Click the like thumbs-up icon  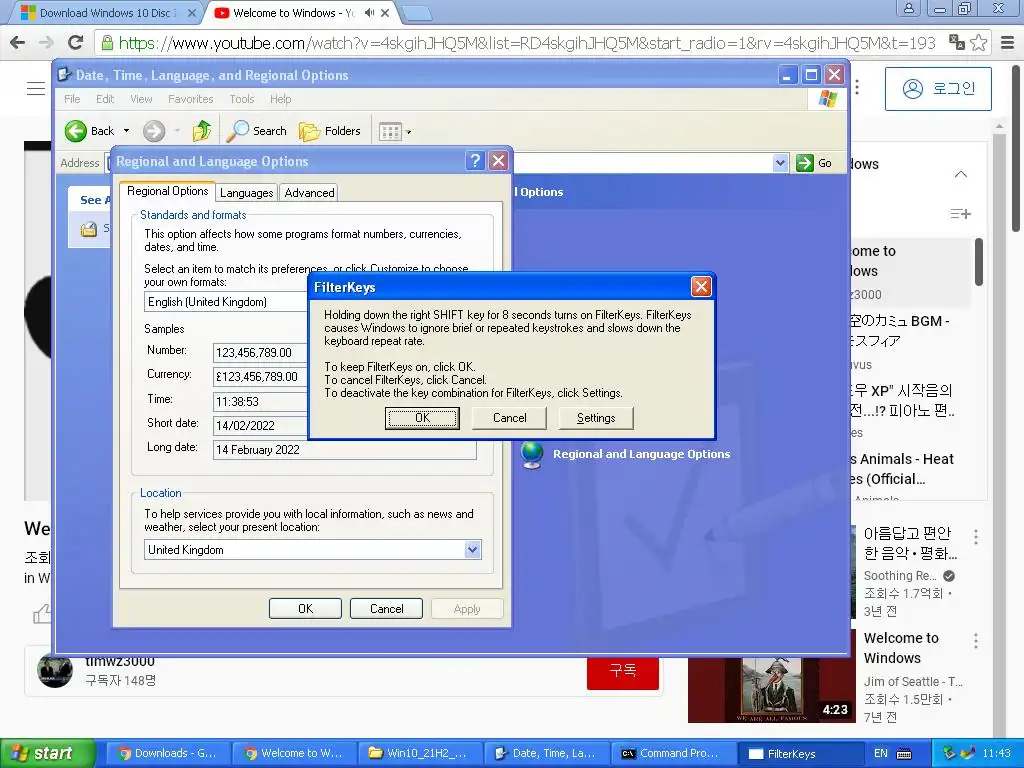pos(42,614)
